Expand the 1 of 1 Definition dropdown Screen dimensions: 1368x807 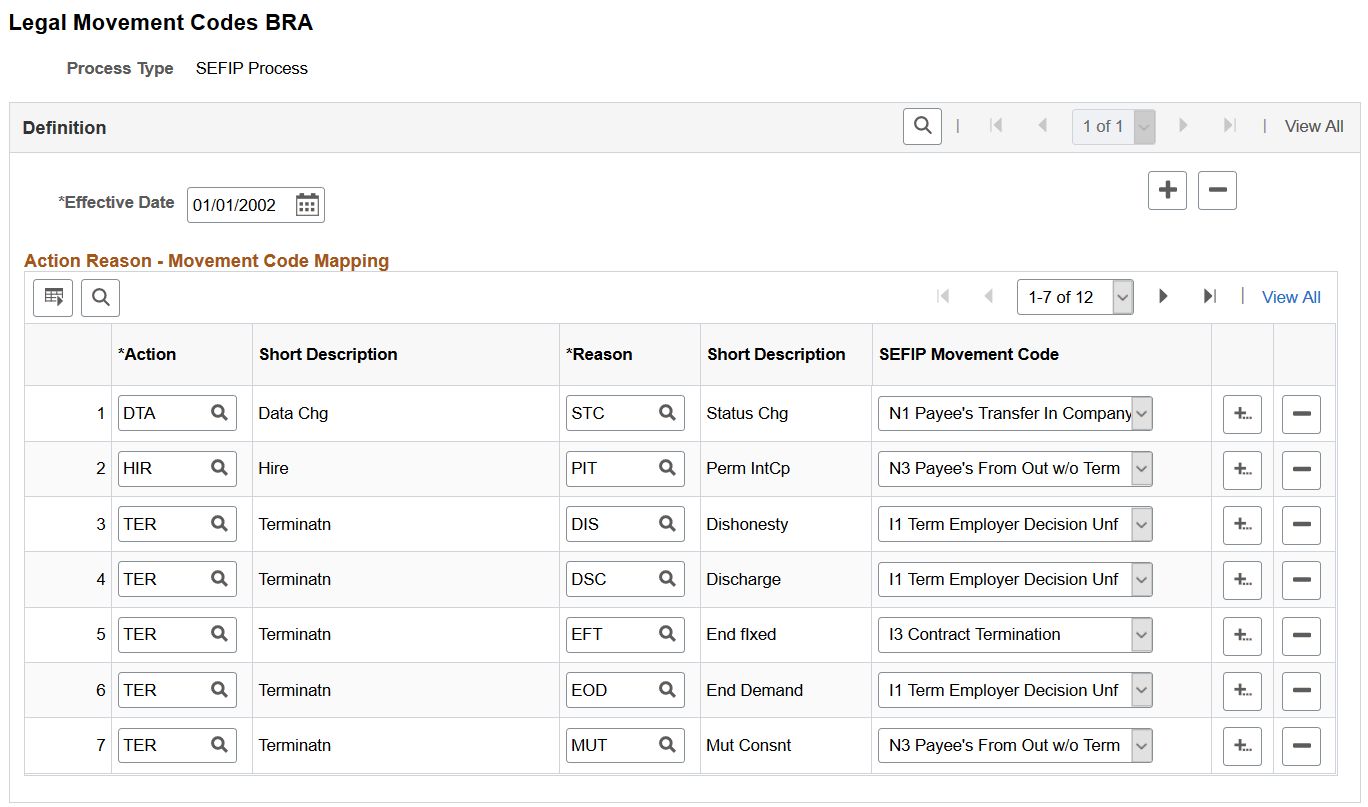(1145, 126)
